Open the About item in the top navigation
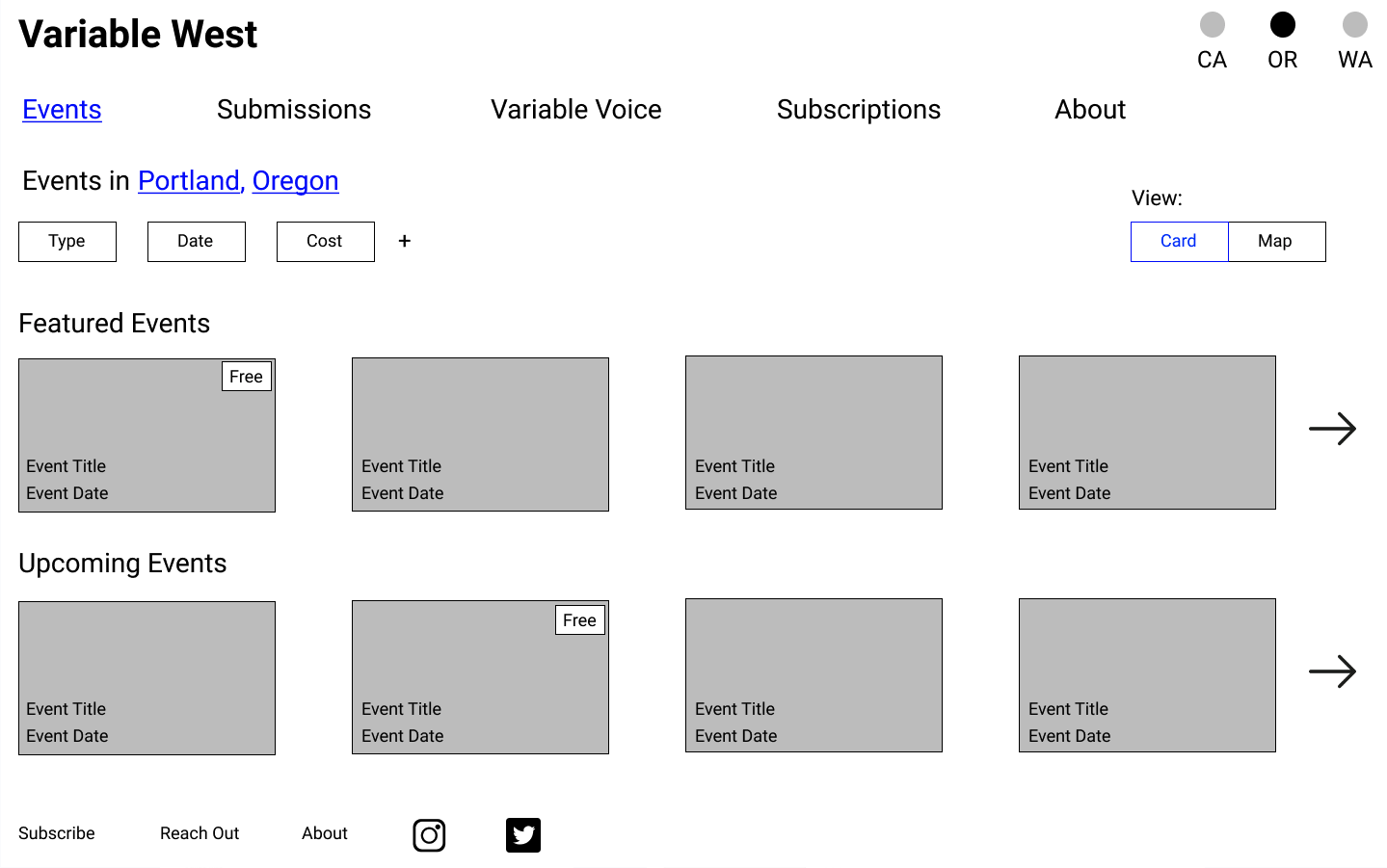This screenshot has height=868, width=1387. click(1090, 110)
